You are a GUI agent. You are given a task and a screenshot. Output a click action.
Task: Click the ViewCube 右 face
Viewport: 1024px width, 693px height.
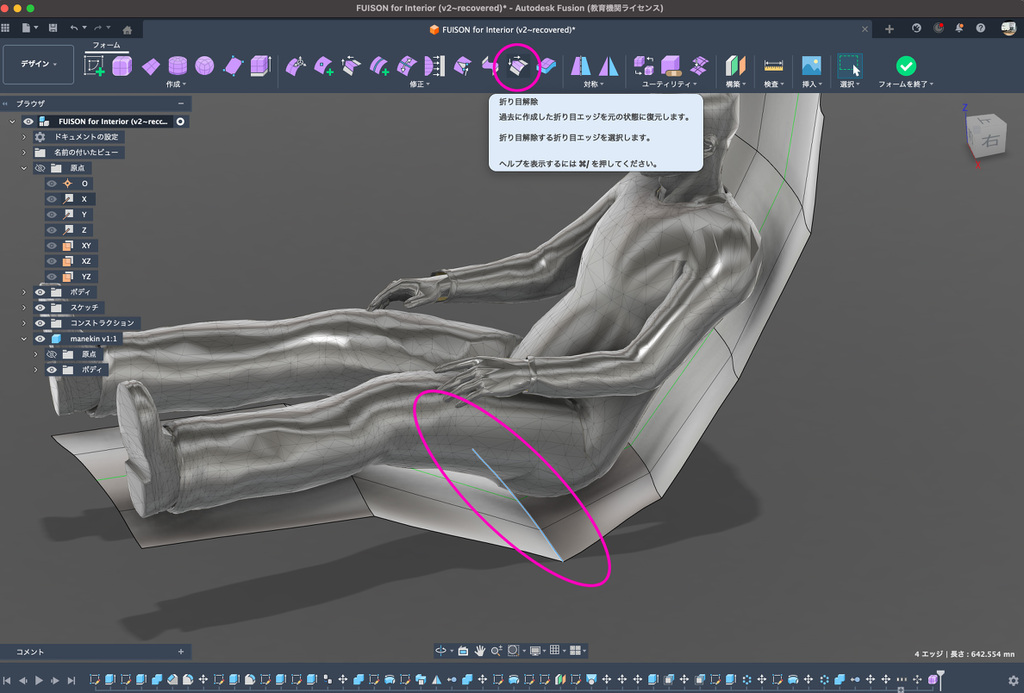(x=990, y=141)
